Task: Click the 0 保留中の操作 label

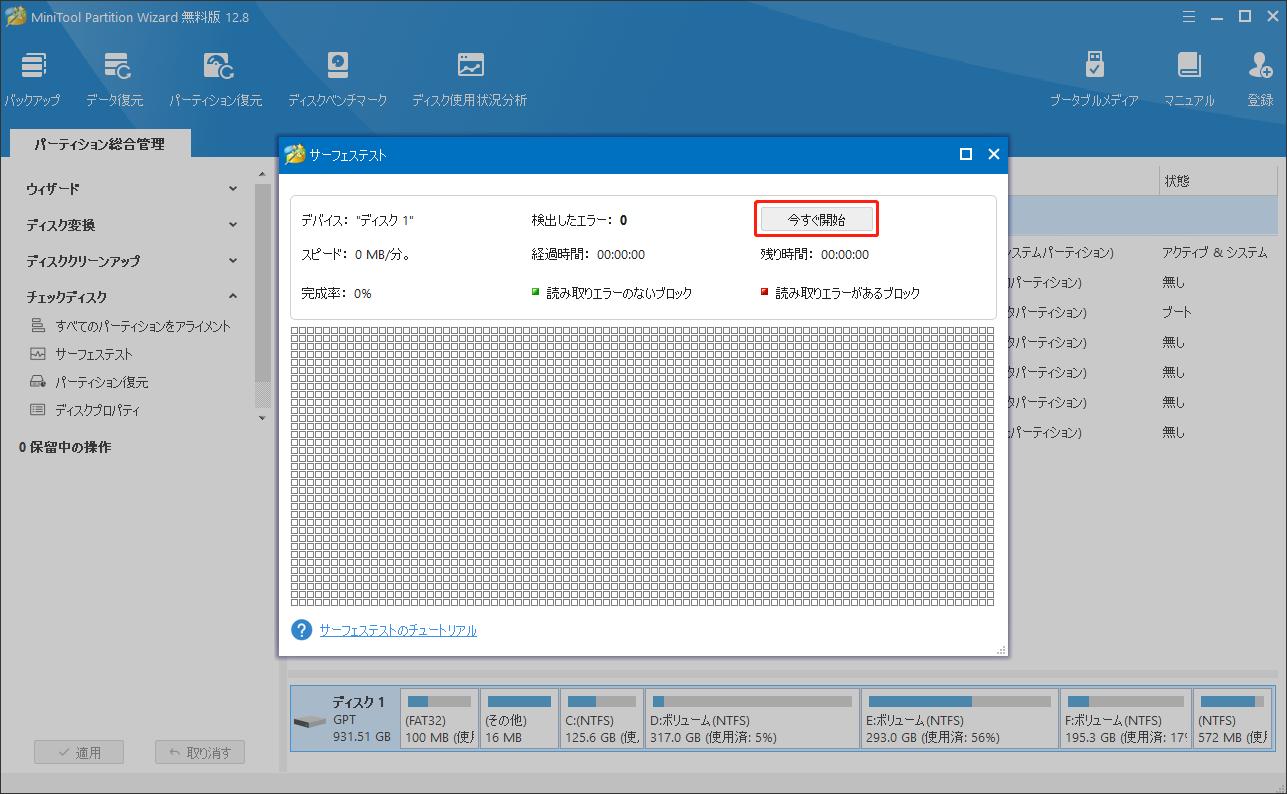Action: (x=65, y=447)
